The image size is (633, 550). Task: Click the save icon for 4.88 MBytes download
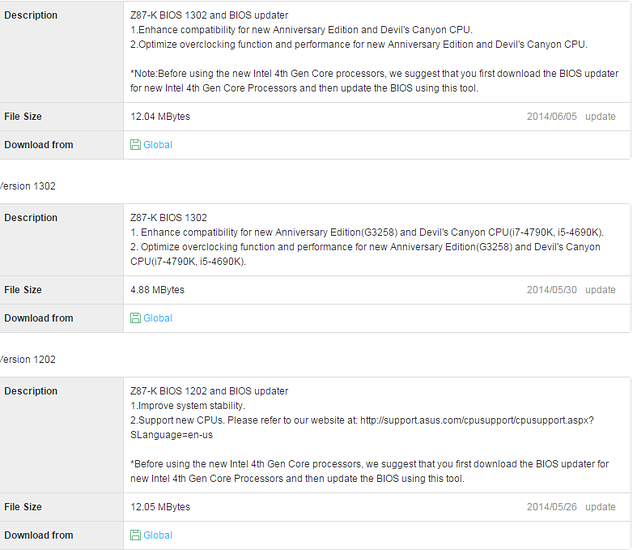(135, 318)
